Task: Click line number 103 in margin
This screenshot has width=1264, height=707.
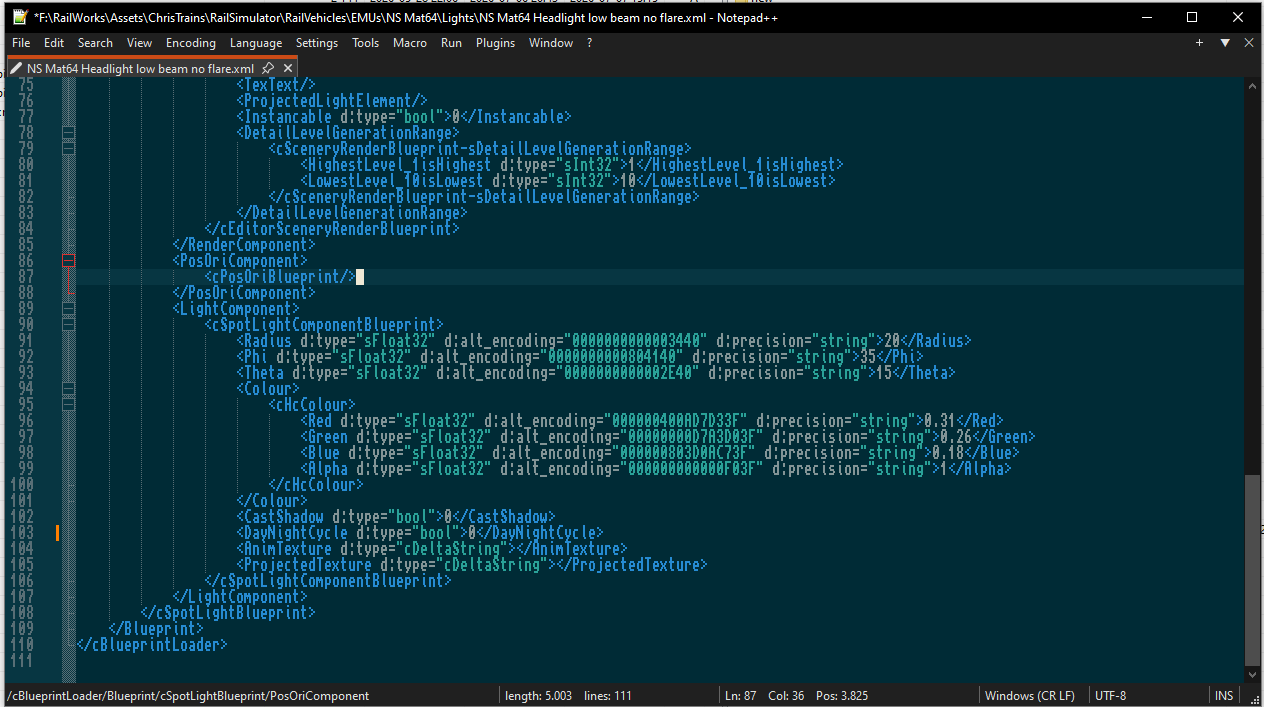Action: pos(22,533)
